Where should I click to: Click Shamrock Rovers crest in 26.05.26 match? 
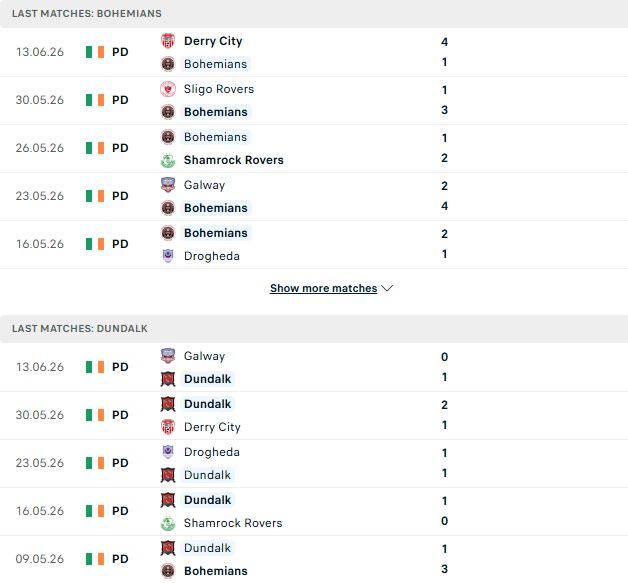tap(168, 160)
